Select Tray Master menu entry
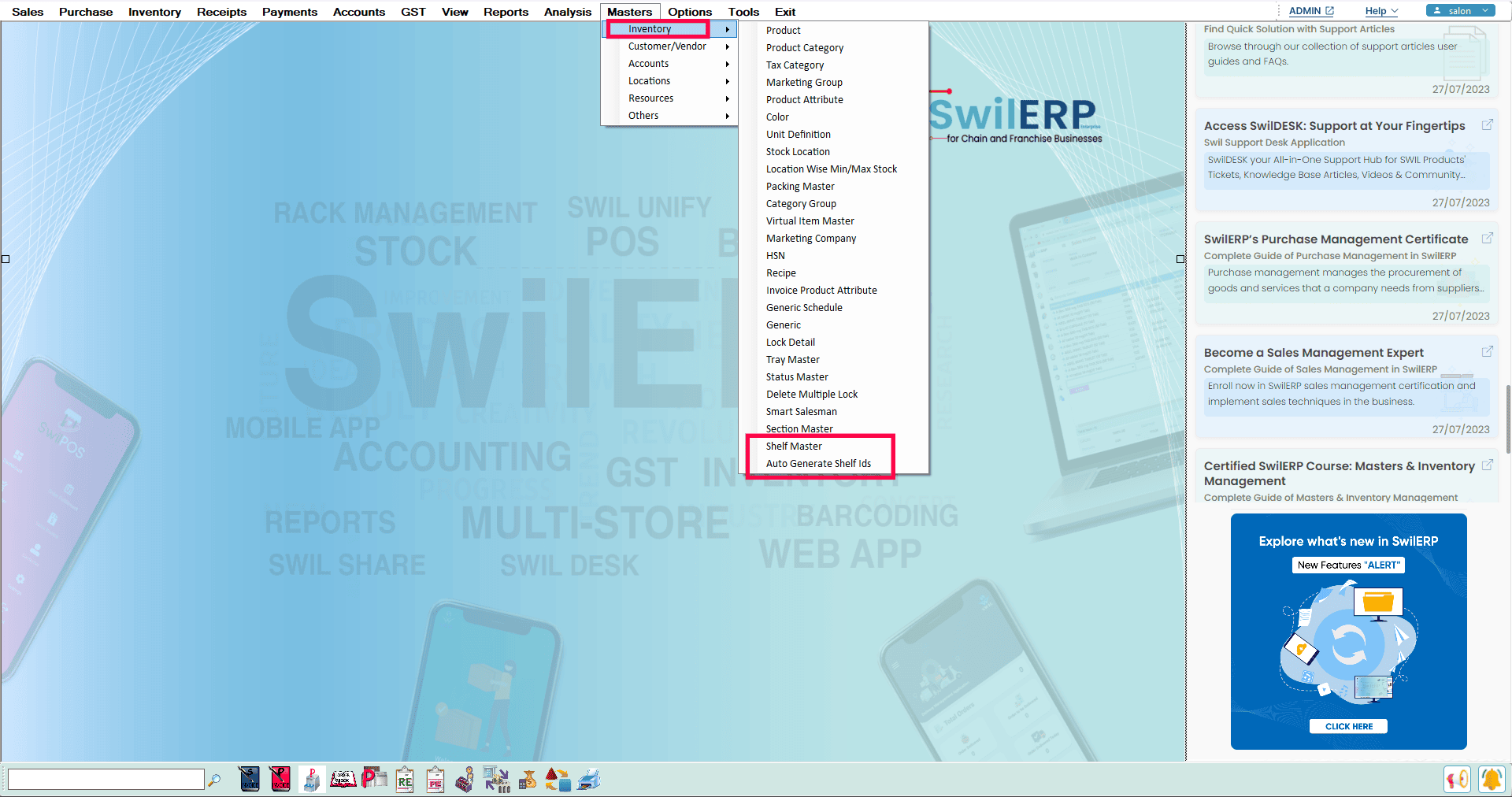The width and height of the screenshot is (1512, 797). [833, 360]
